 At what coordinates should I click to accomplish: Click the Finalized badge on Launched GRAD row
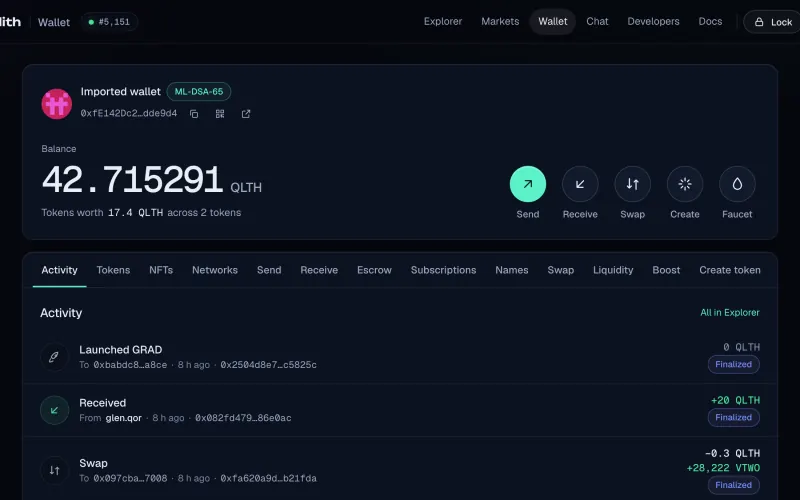734,364
